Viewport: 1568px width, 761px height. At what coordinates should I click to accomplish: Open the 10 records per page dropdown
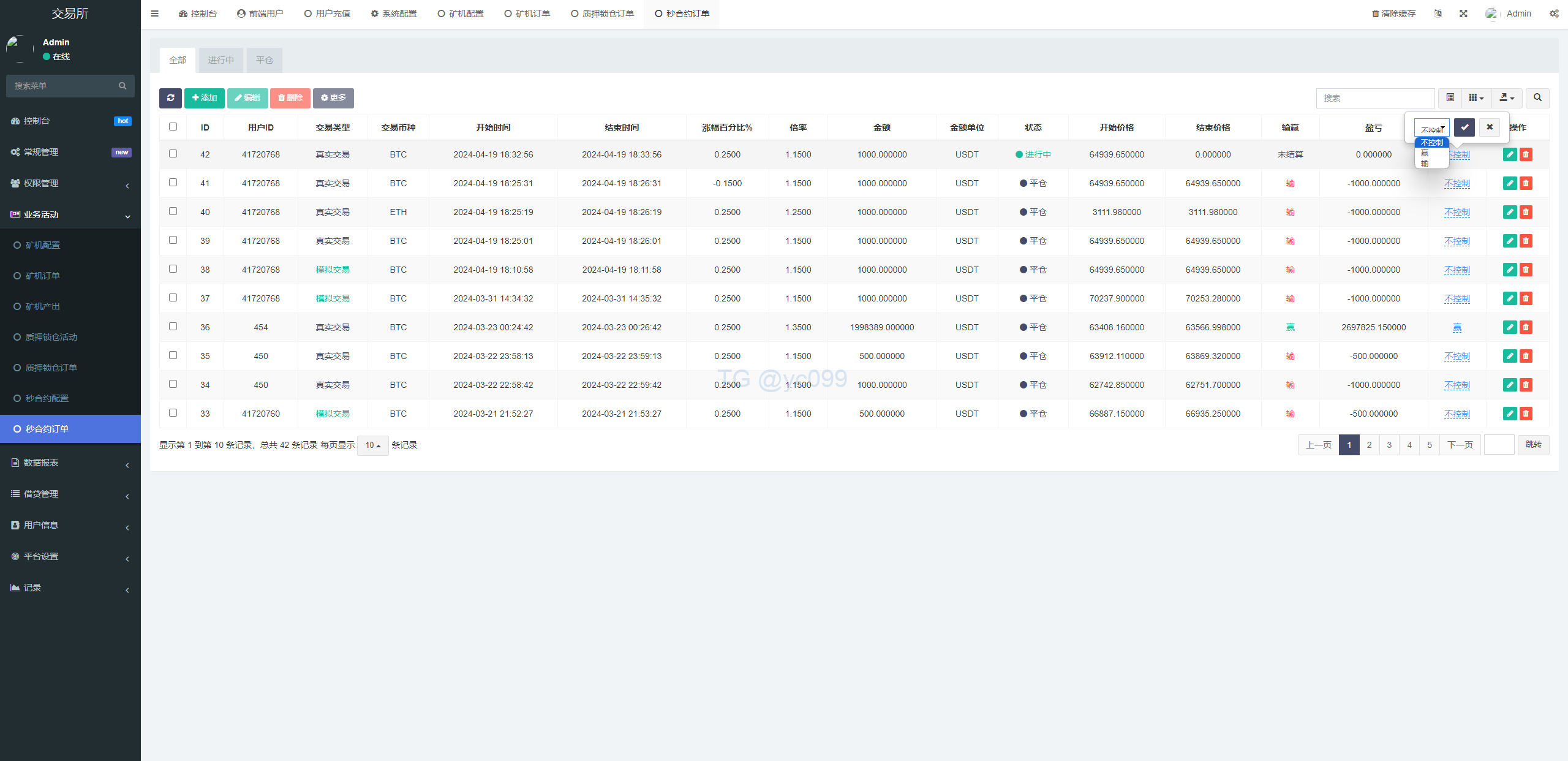(x=372, y=445)
